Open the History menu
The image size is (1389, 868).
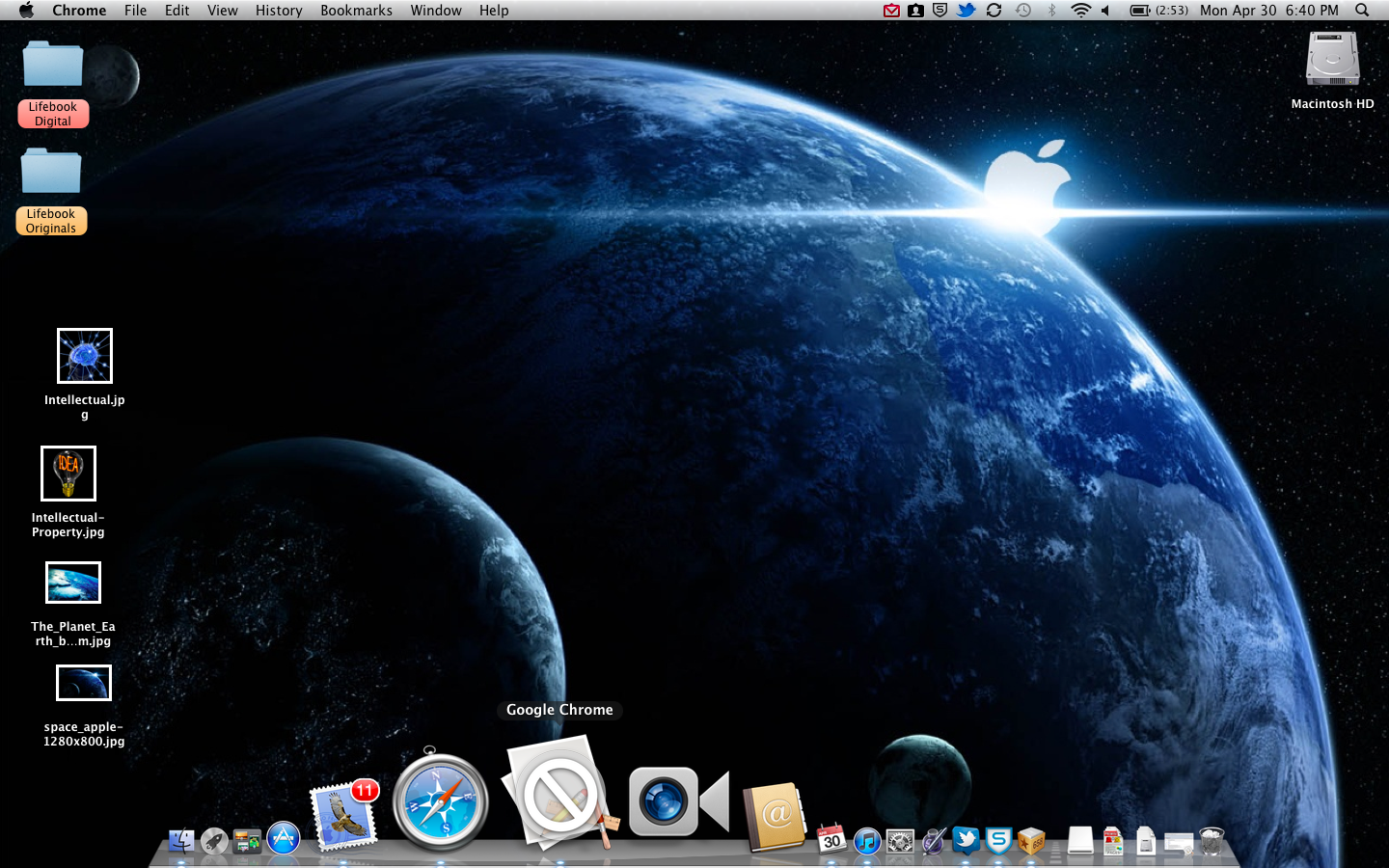pyautogui.click(x=279, y=11)
